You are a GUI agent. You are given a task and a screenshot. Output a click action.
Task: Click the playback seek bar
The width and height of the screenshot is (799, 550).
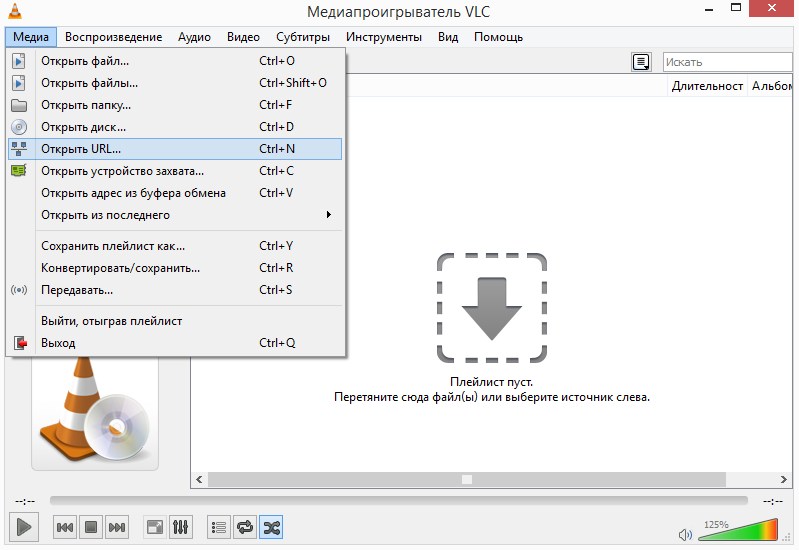pyautogui.click(x=398, y=501)
